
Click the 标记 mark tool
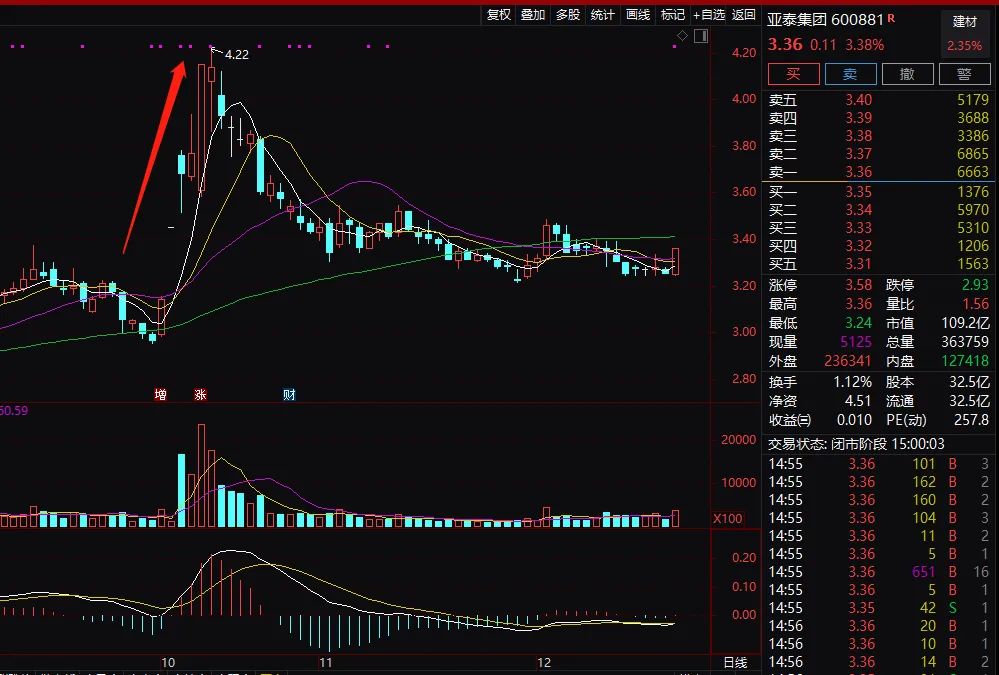(673, 14)
